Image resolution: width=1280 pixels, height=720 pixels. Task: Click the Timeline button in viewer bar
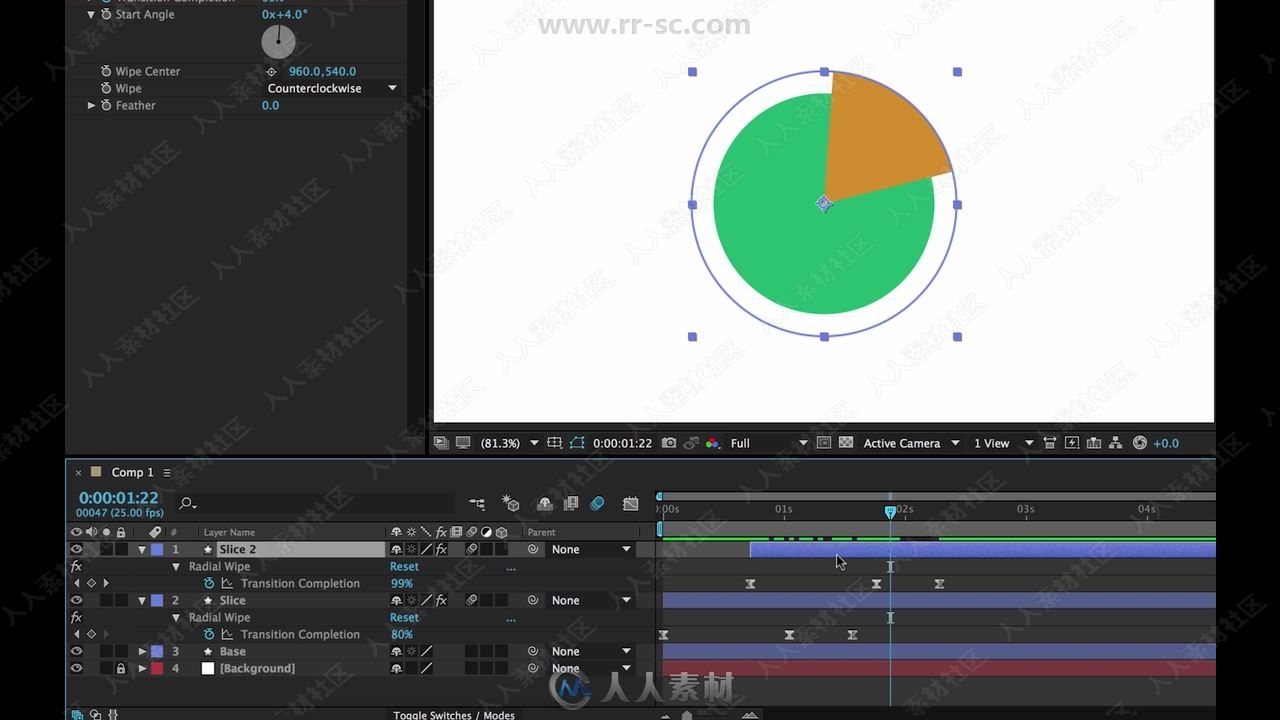pos(1094,443)
